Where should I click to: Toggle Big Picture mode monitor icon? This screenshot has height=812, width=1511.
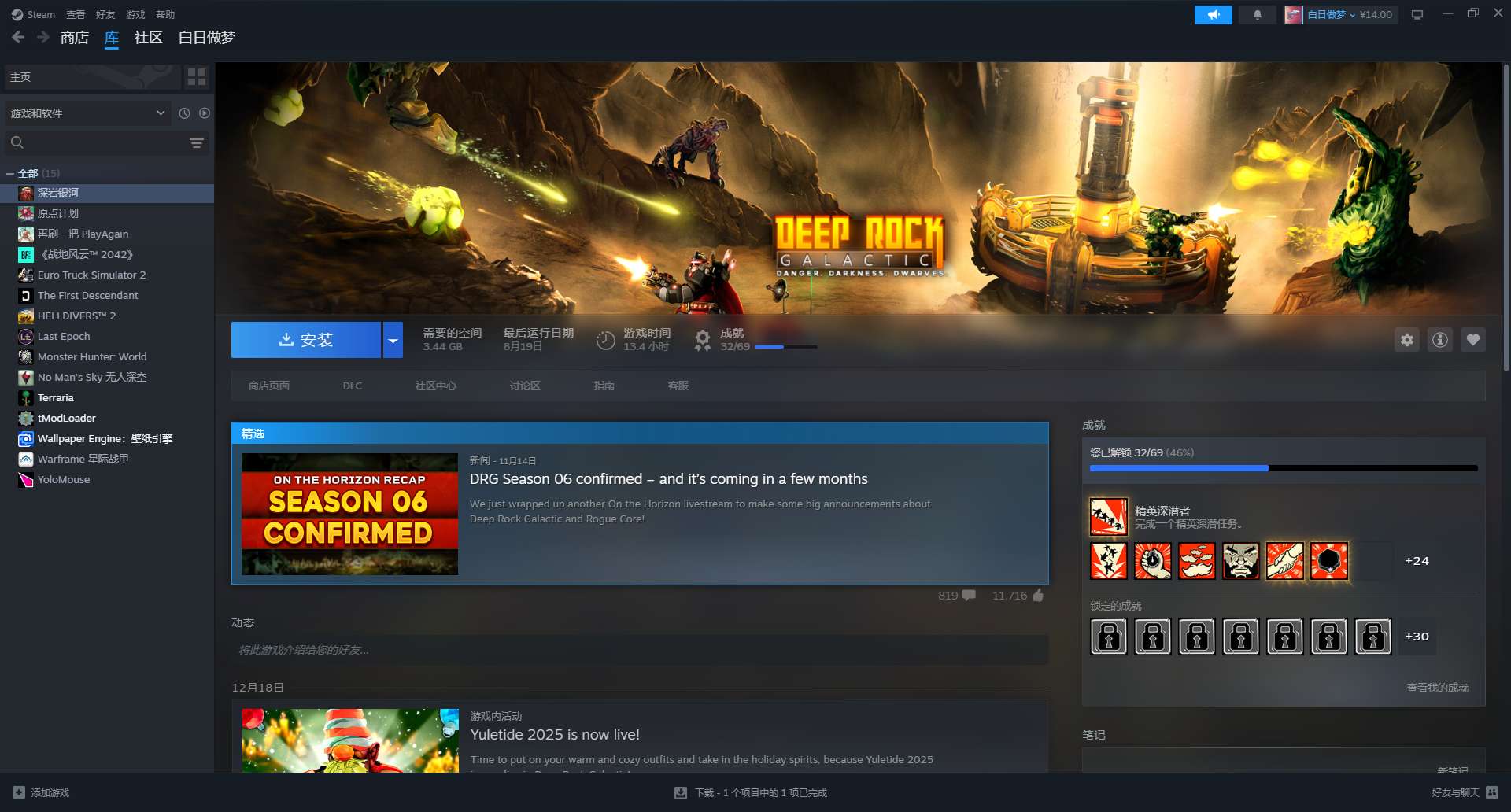coord(1417,15)
